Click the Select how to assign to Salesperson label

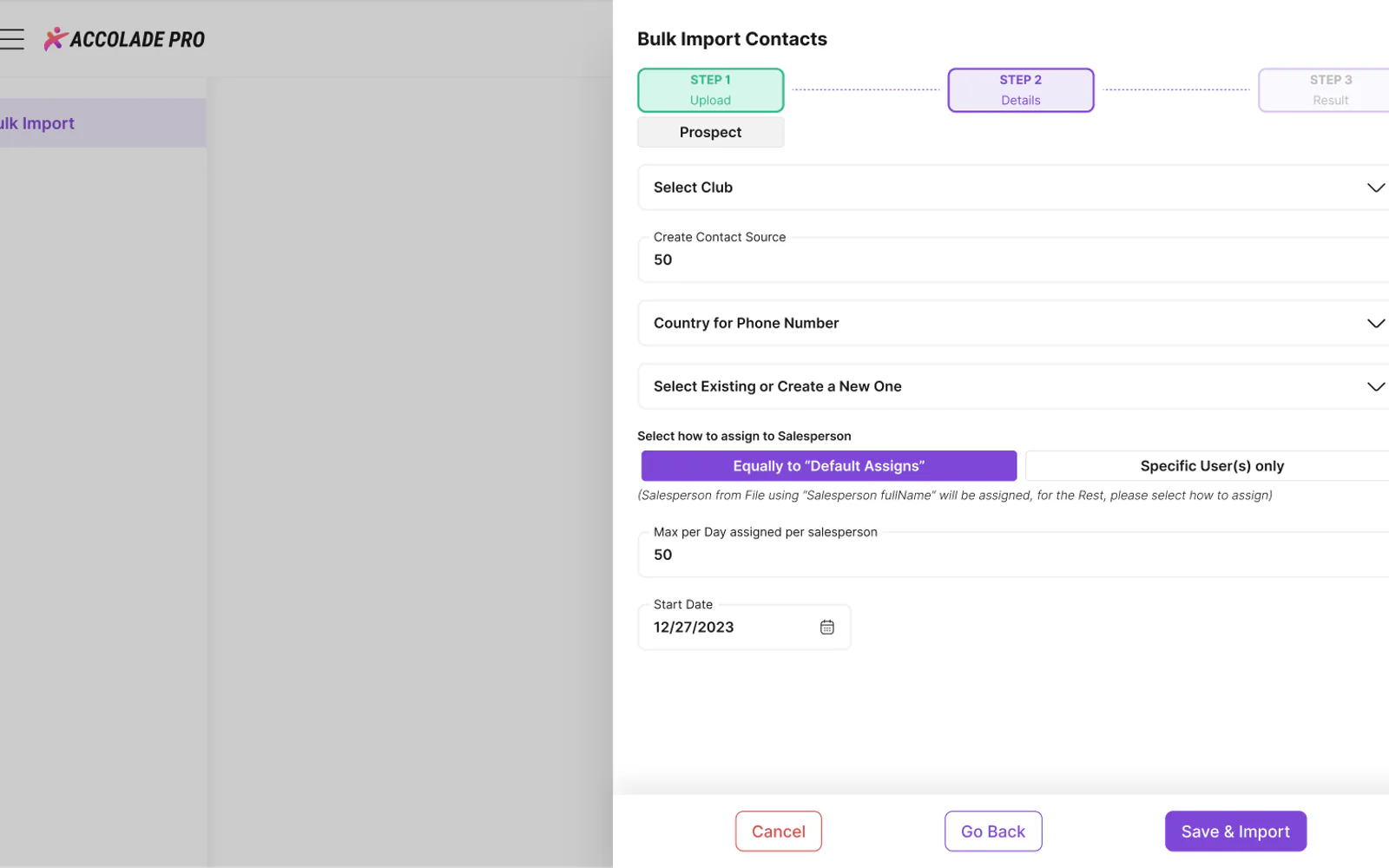point(744,437)
